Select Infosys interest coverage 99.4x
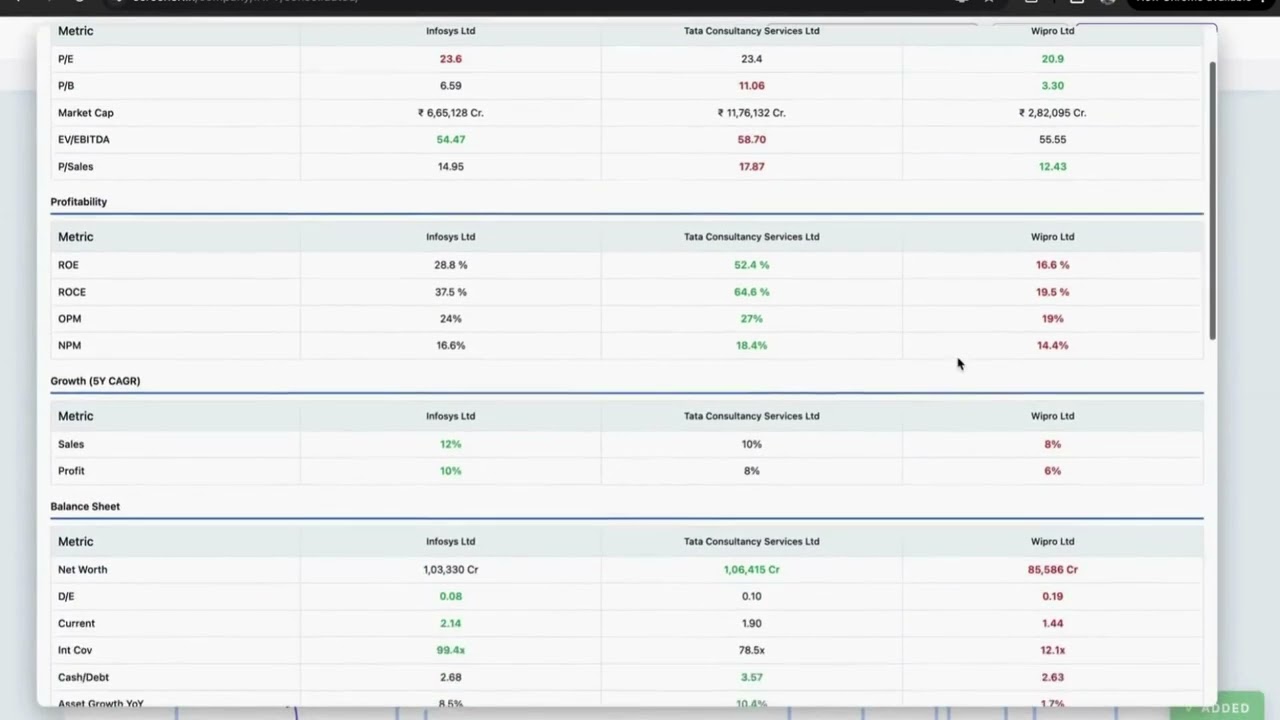Viewport: 1280px width, 720px height. tap(451, 651)
